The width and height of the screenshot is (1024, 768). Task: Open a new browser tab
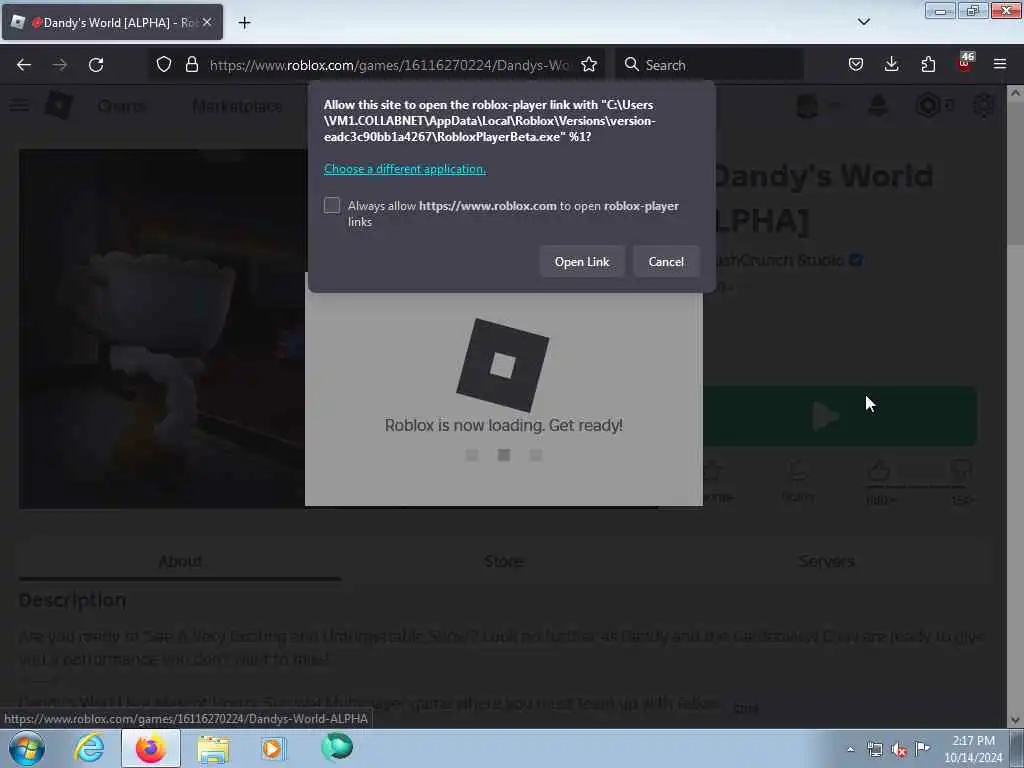pos(244,23)
